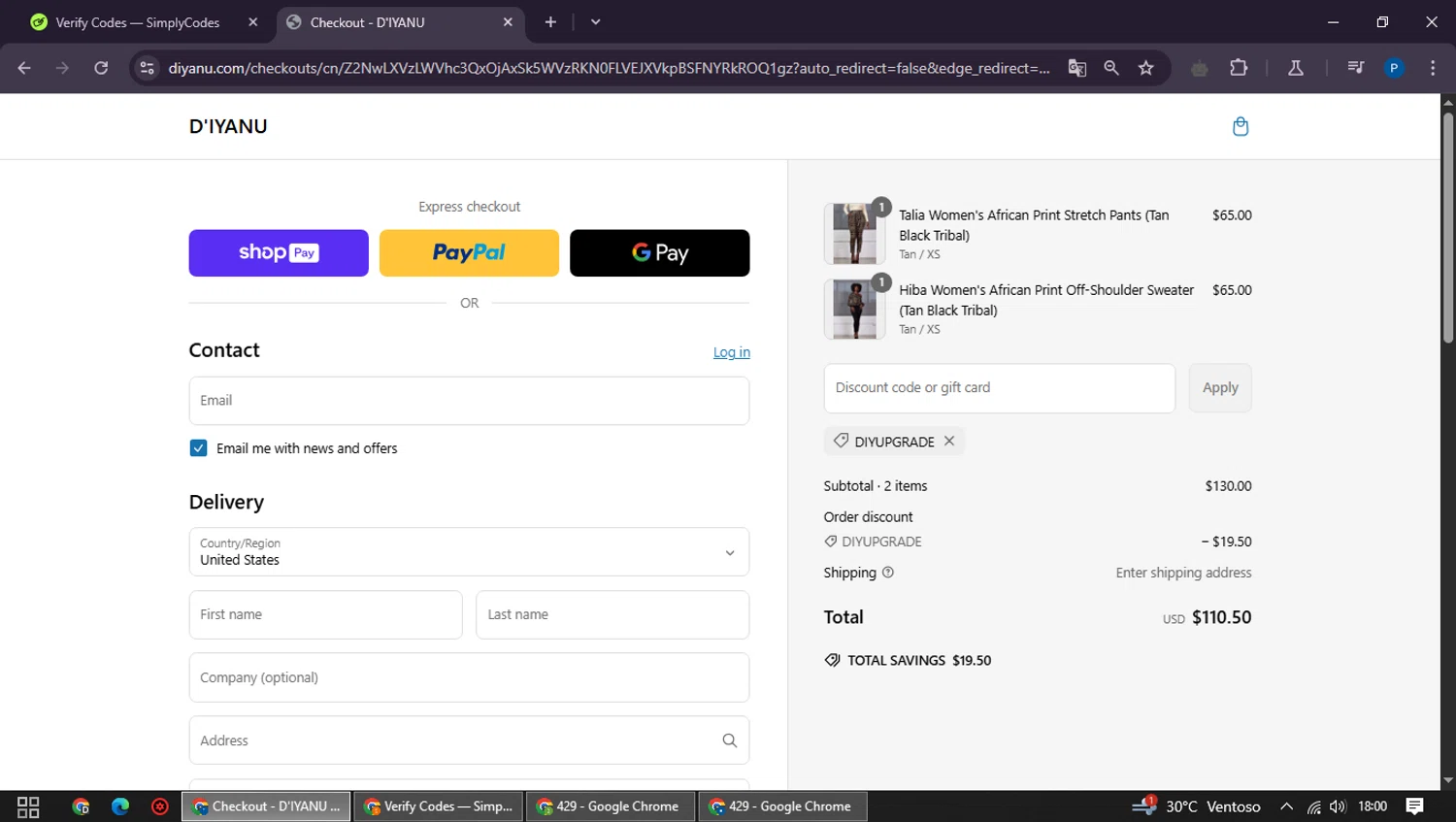Open site information icon in address bar
Viewport: 1456px width, 822px height.
point(147,68)
